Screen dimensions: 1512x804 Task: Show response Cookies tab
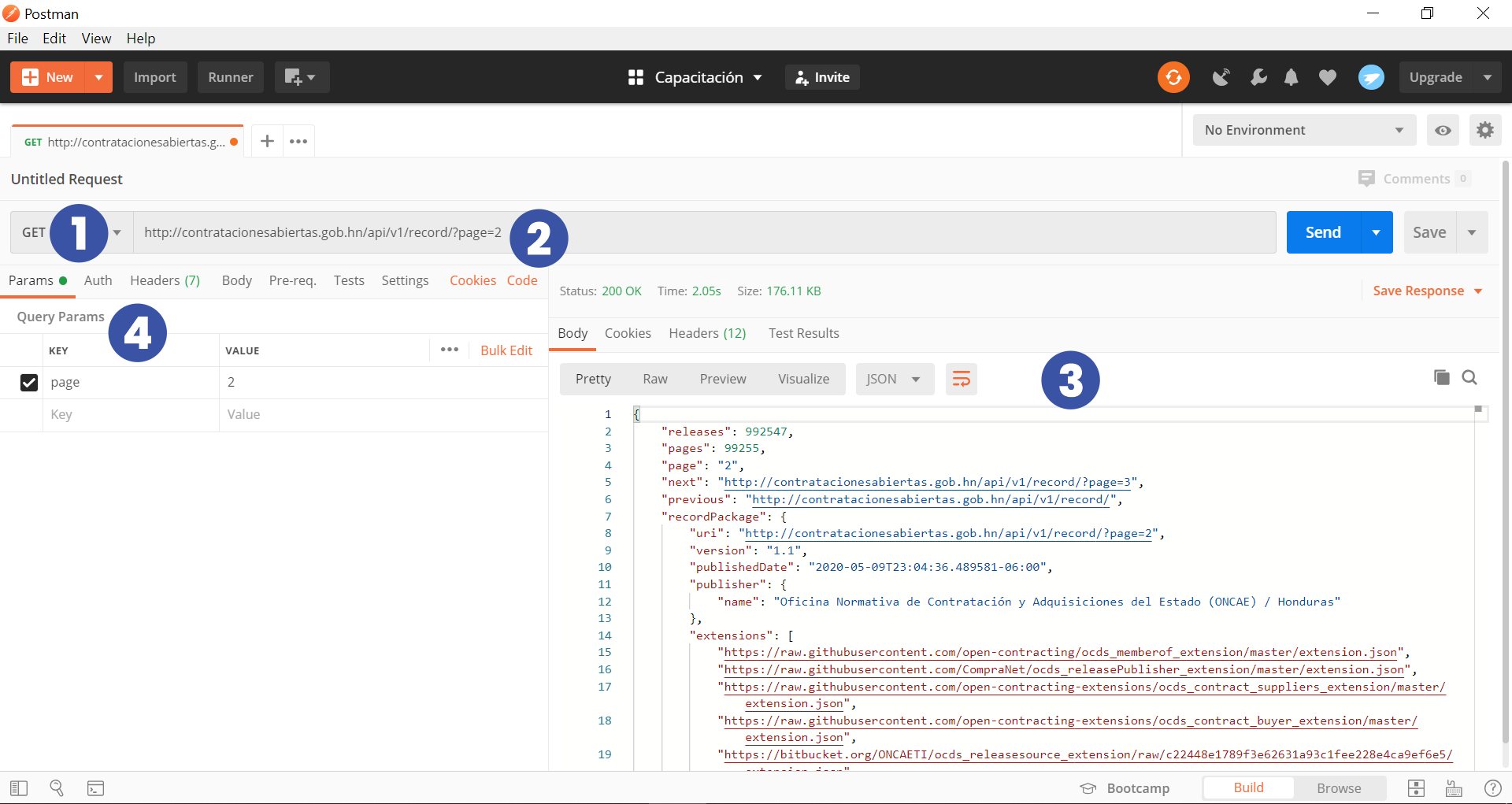click(x=628, y=333)
